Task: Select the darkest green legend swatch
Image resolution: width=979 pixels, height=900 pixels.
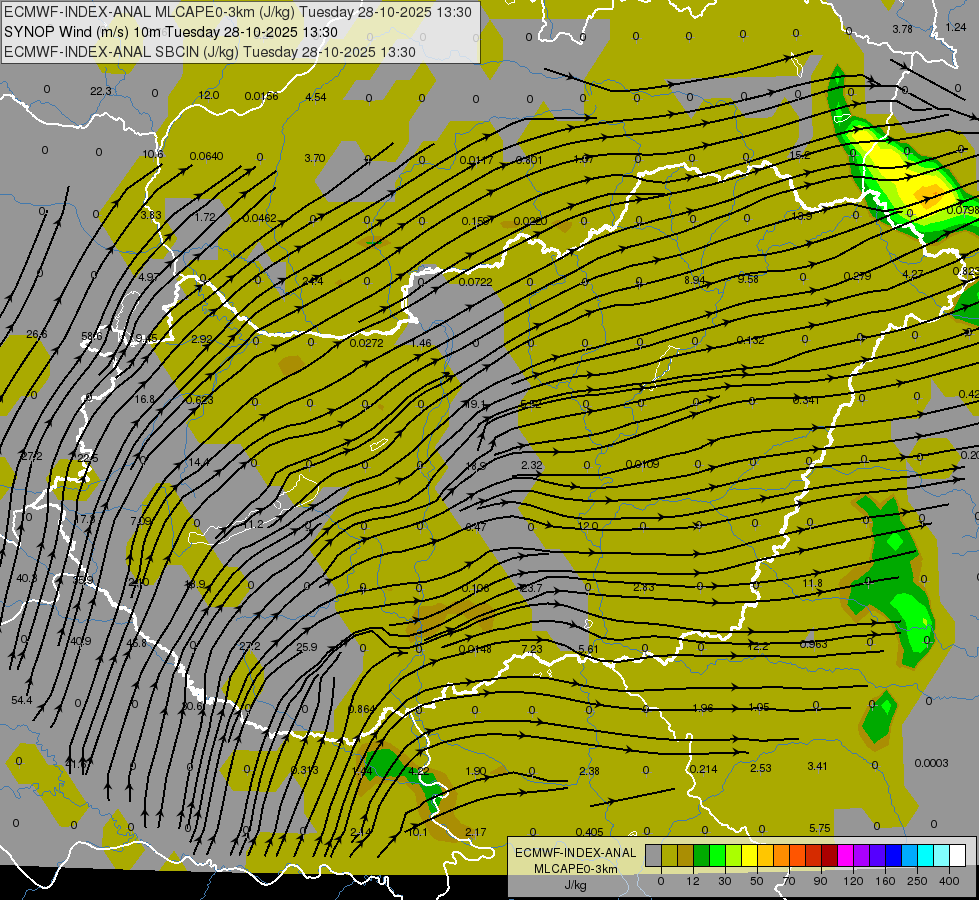Action: pos(701,855)
